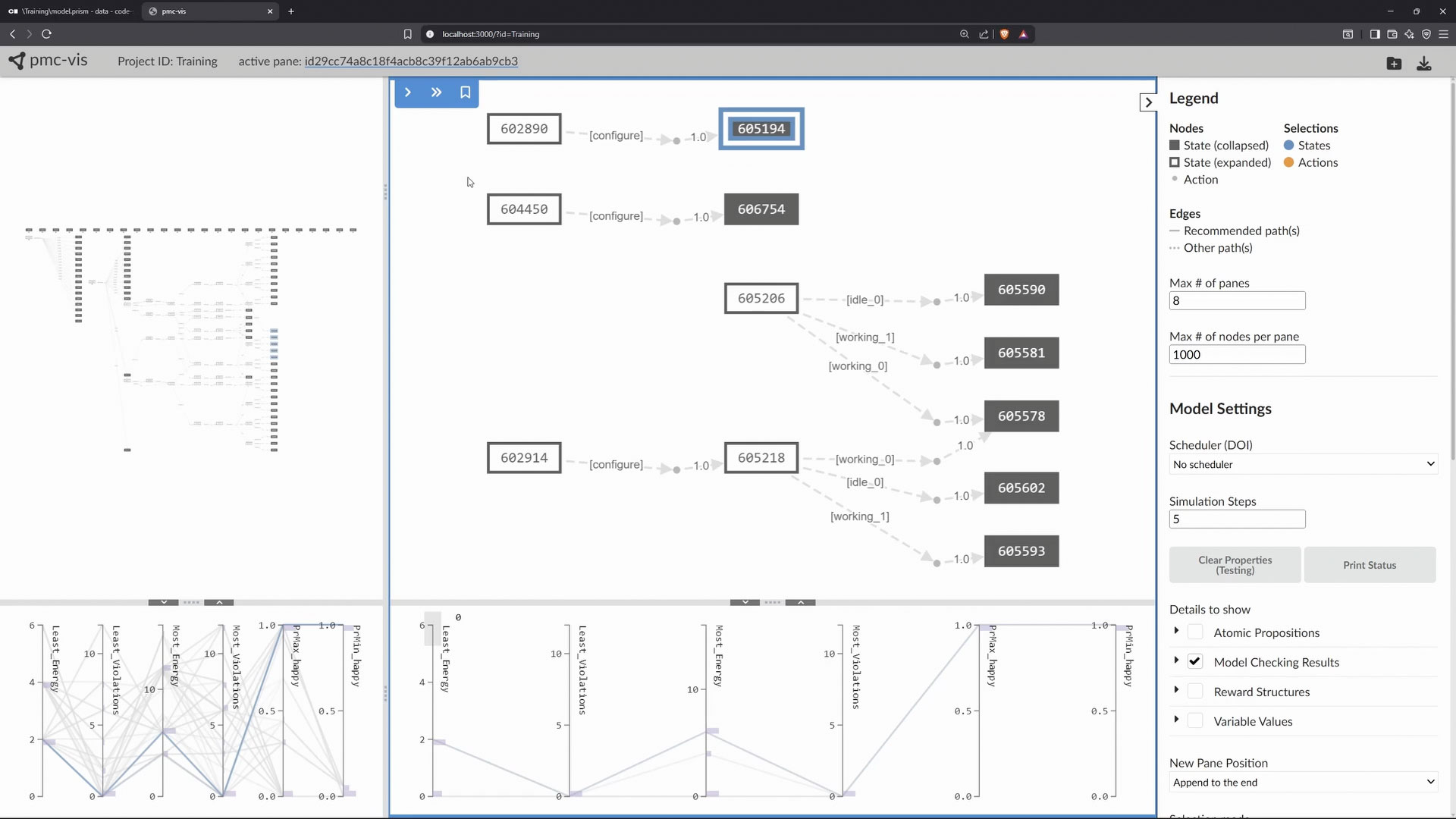Click the bookmark icon in graph toolbar

click(x=465, y=93)
